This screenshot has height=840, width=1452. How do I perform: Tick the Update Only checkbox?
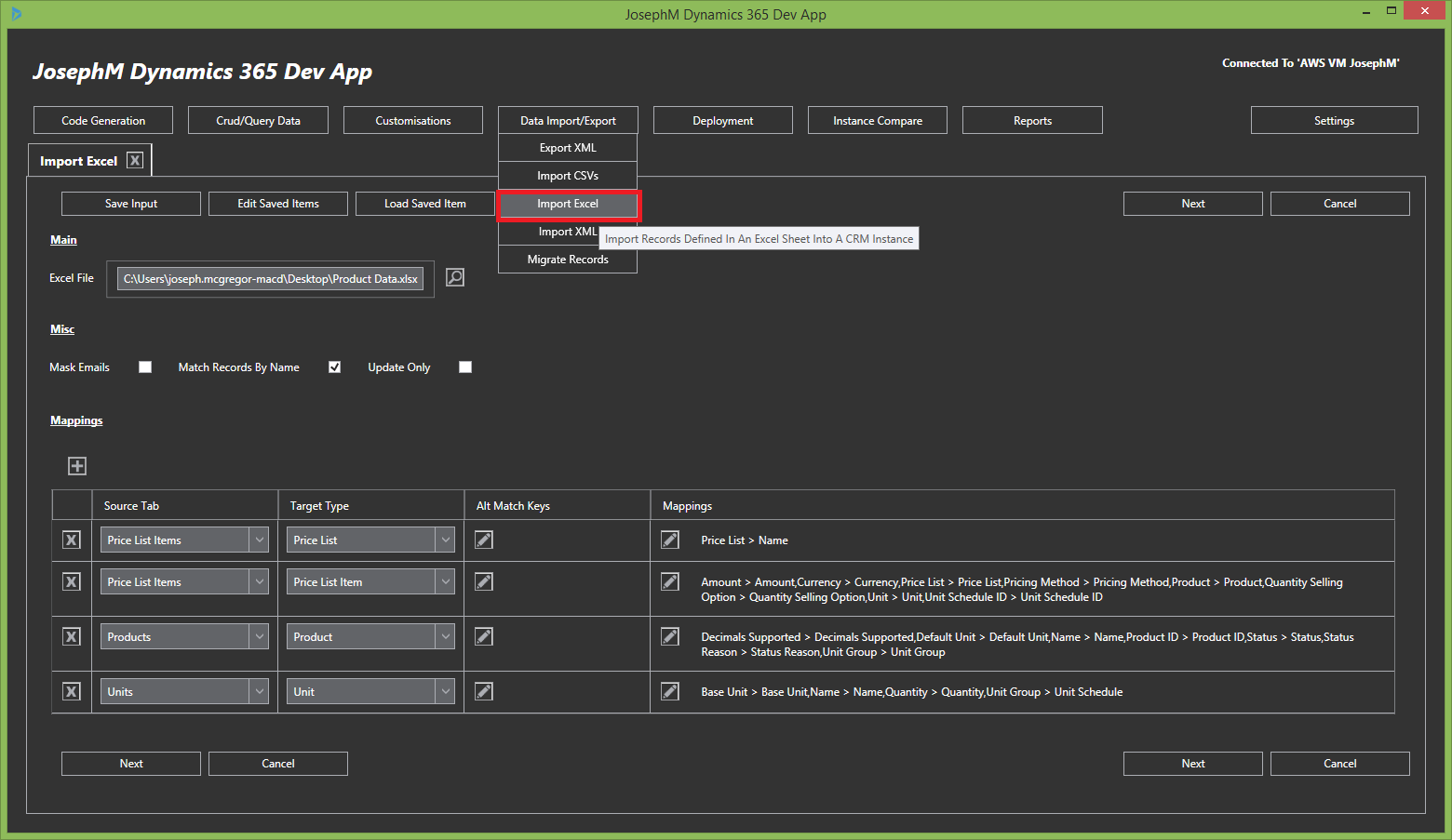point(465,367)
